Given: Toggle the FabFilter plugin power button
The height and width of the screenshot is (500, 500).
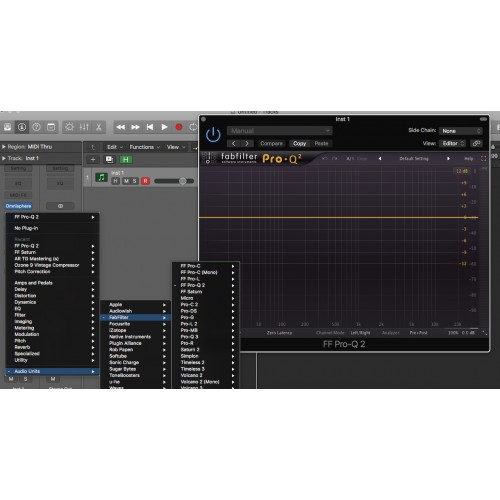Looking at the screenshot, I should pos(213,135).
